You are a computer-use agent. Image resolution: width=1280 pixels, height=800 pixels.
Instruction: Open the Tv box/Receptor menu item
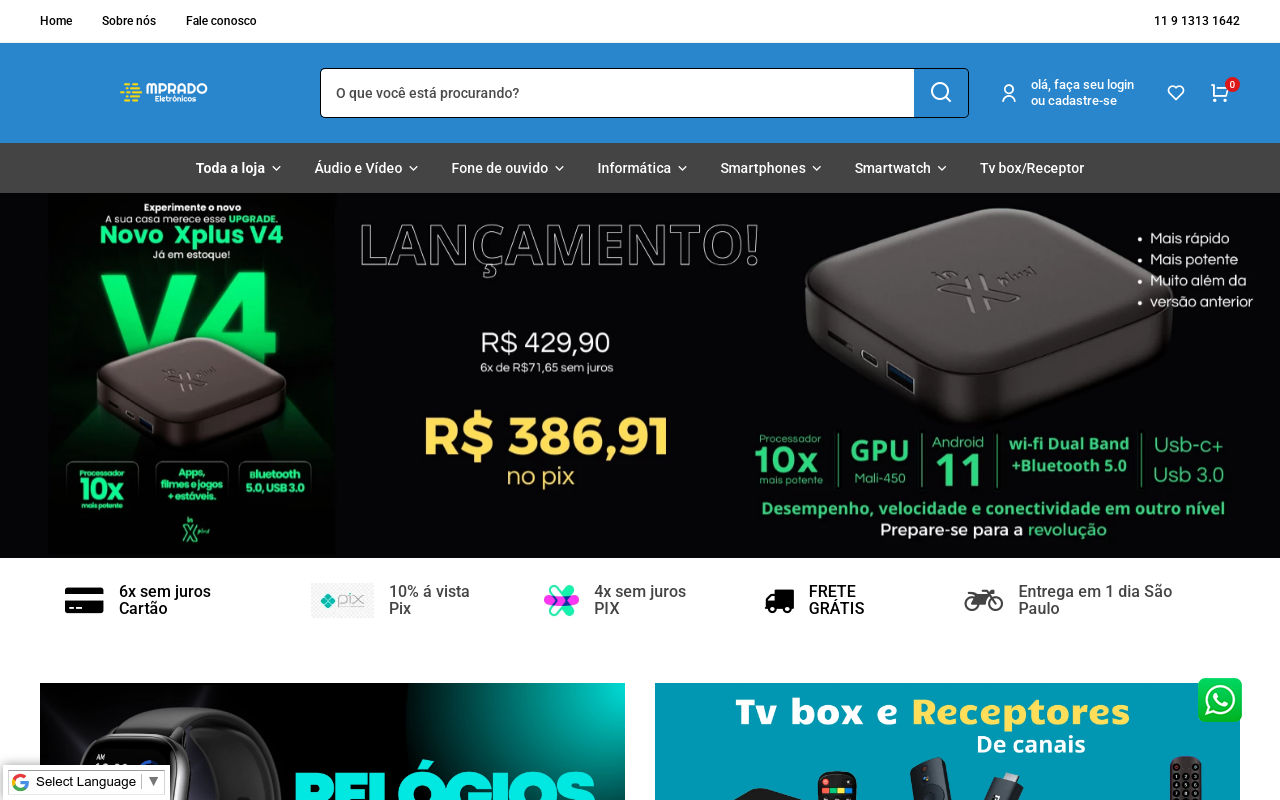[x=1032, y=168]
